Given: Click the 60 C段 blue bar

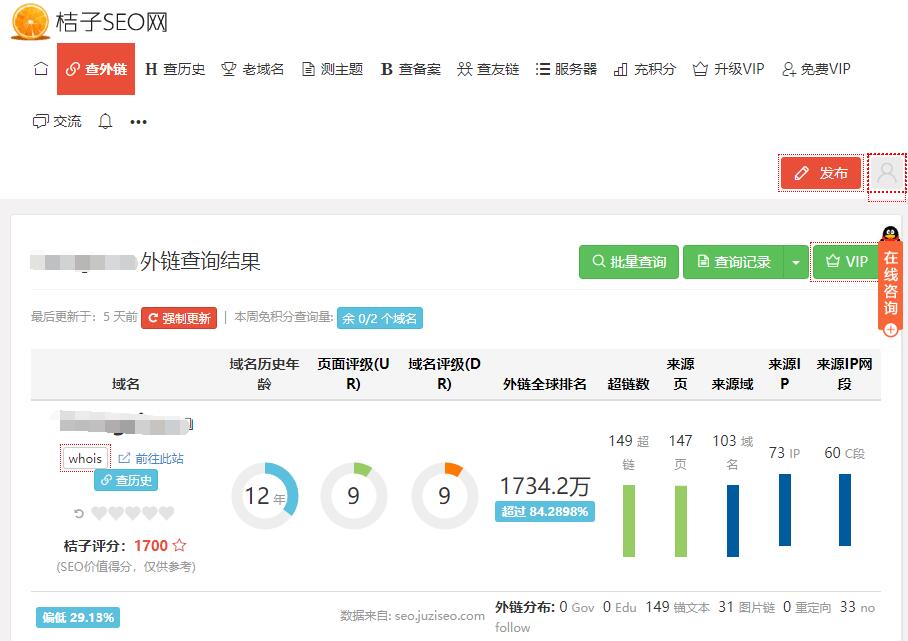Looking at the screenshot, I should point(845,510).
